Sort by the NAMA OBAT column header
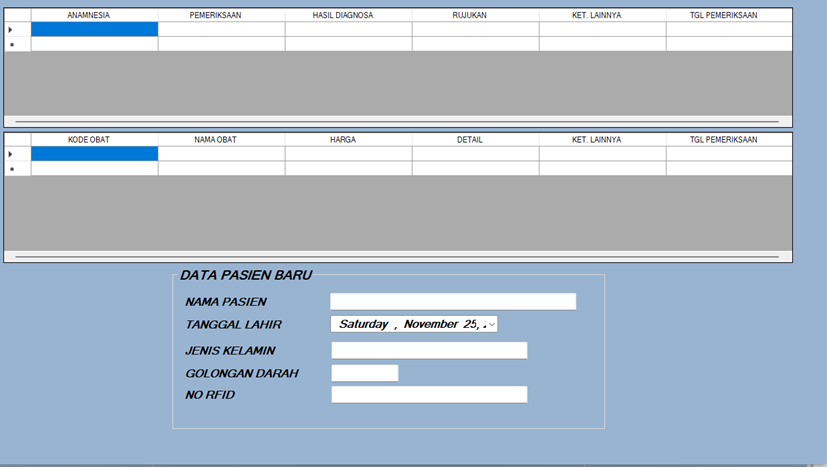This screenshot has width=827, height=467. [221, 140]
